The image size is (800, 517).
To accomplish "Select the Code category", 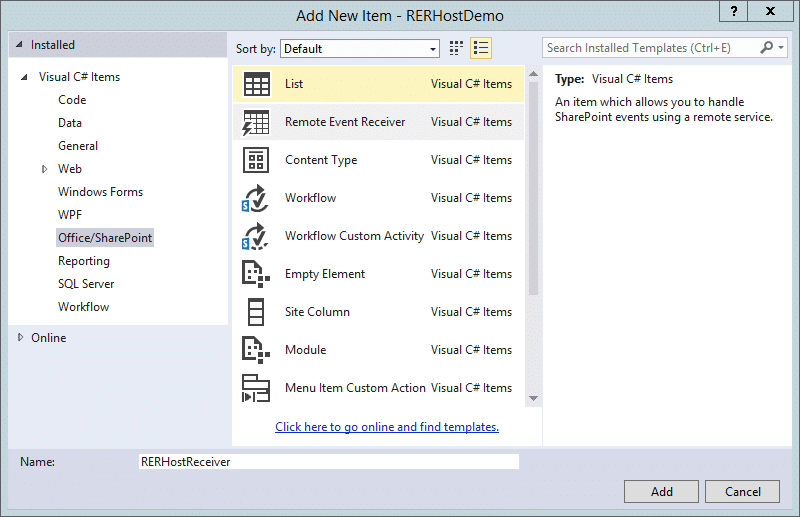I will tap(72, 100).
